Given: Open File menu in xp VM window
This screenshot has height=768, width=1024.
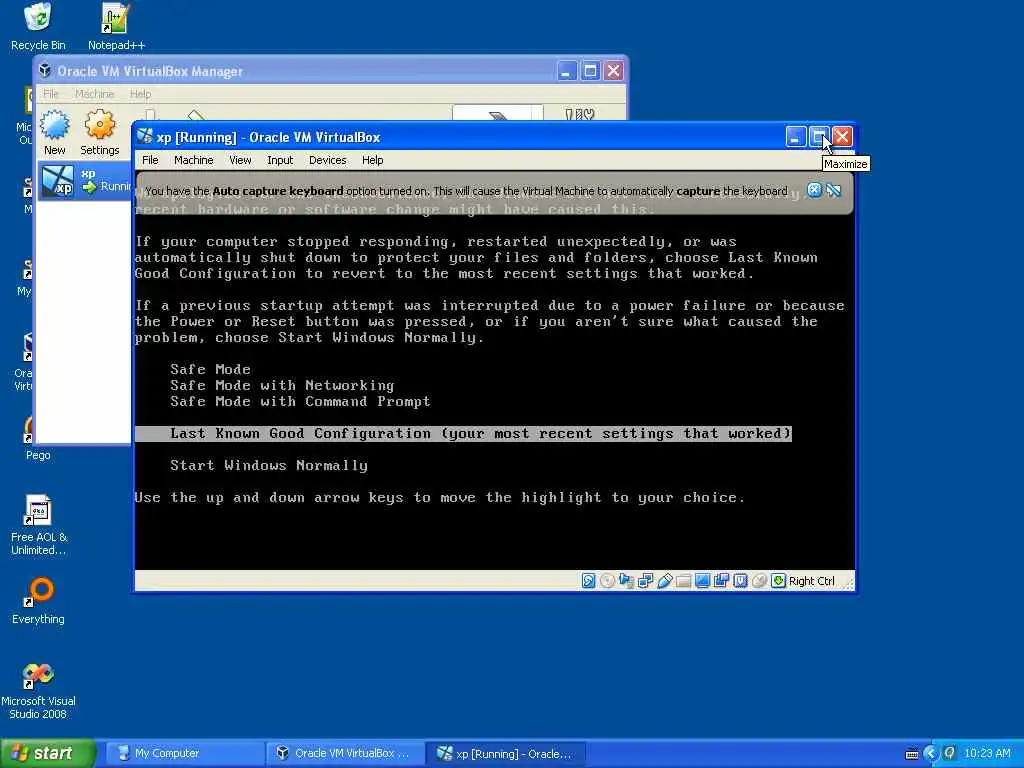Looking at the screenshot, I should pos(150,160).
